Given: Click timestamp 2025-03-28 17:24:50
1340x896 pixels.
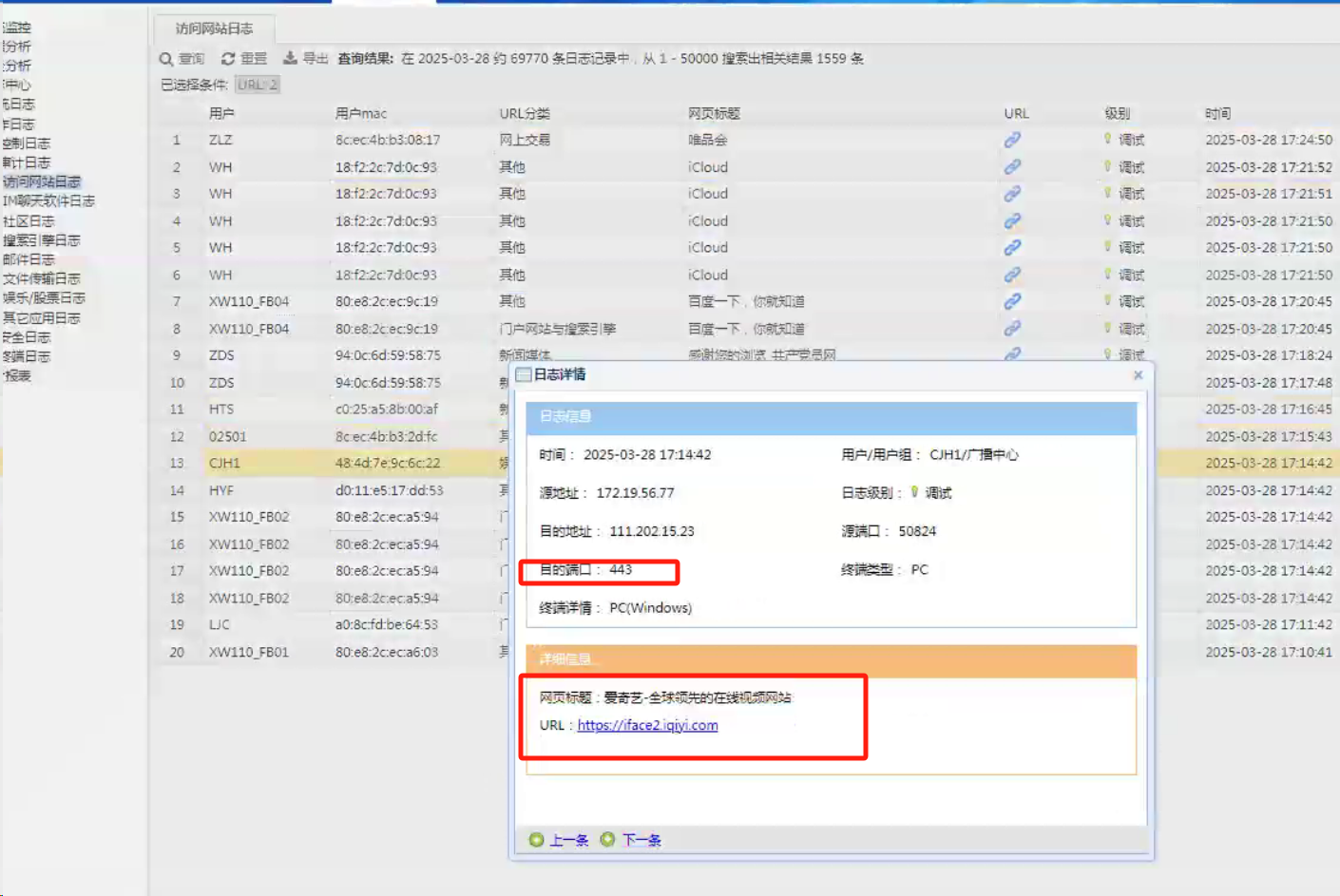Looking at the screenshot, I should [1269, 140].
